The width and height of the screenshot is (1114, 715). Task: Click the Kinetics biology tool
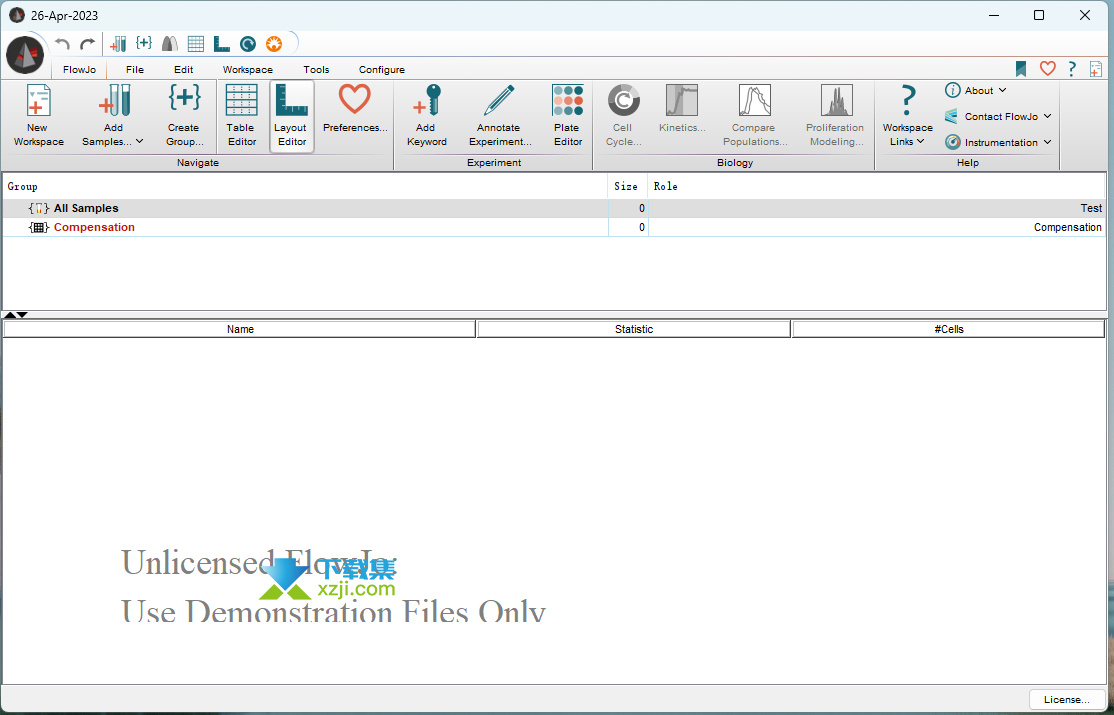point(682,109)
